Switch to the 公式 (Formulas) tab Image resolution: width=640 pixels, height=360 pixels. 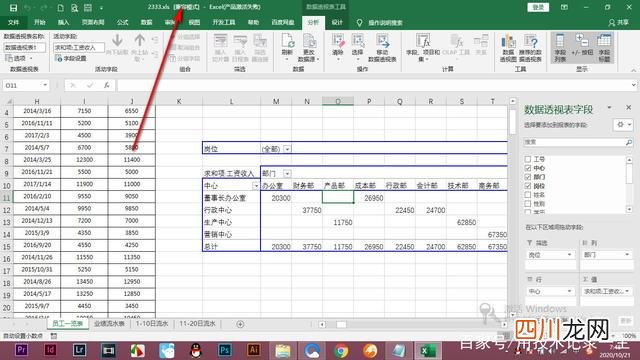click(122, 23)
